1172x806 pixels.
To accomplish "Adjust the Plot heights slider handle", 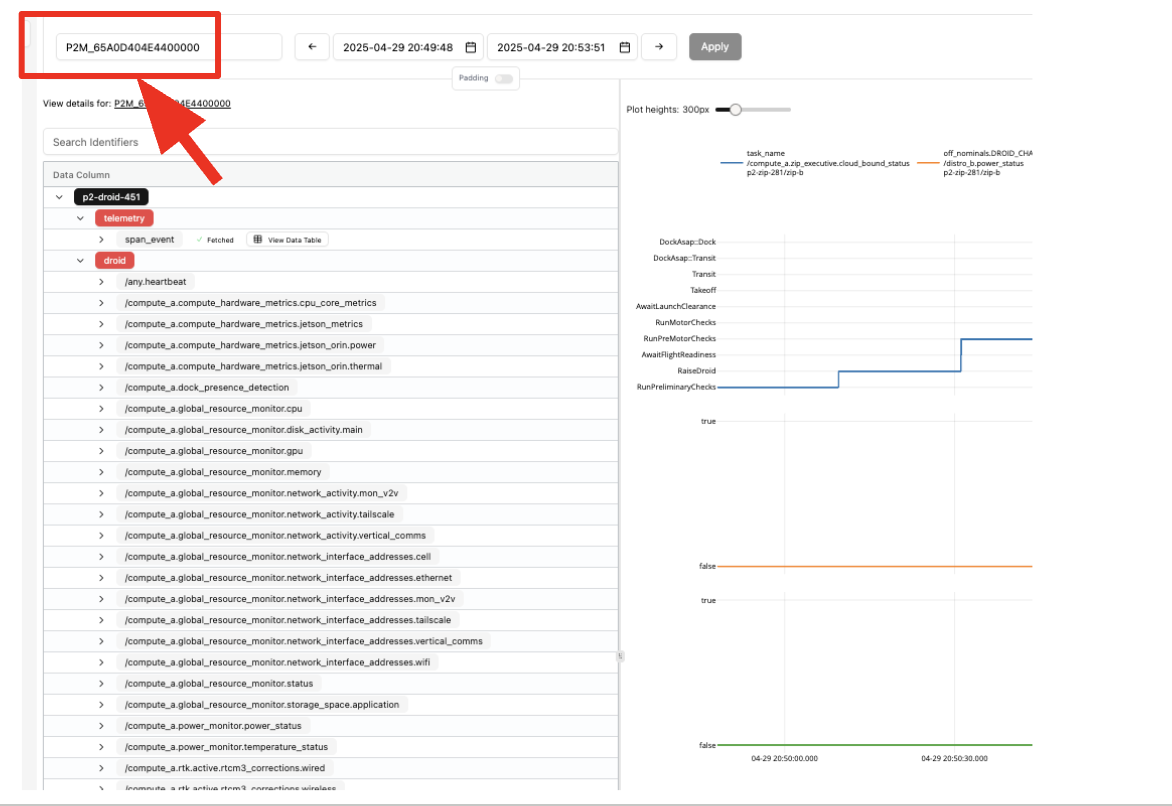I will pos(735,110).
